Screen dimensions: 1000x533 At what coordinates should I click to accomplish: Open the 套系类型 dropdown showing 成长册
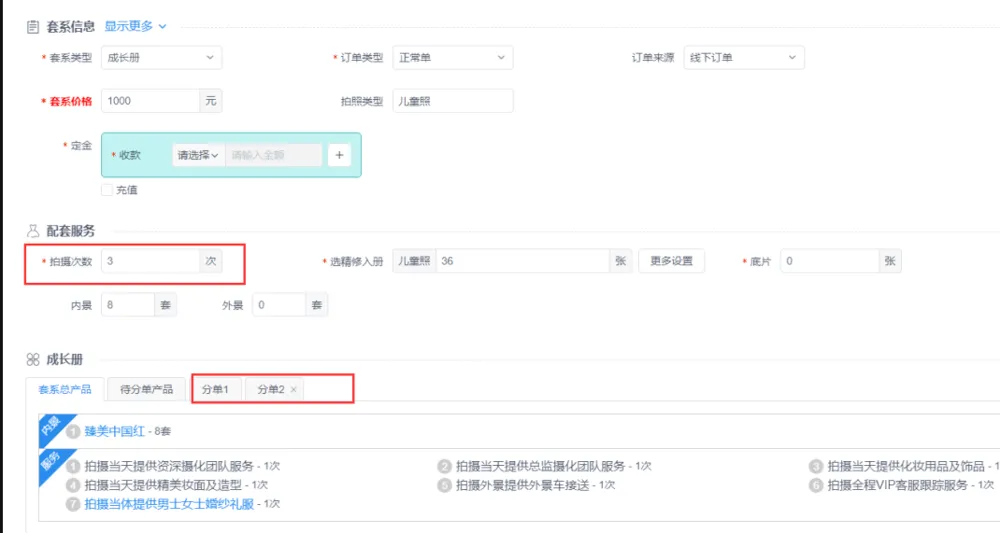tap(161, 58)
